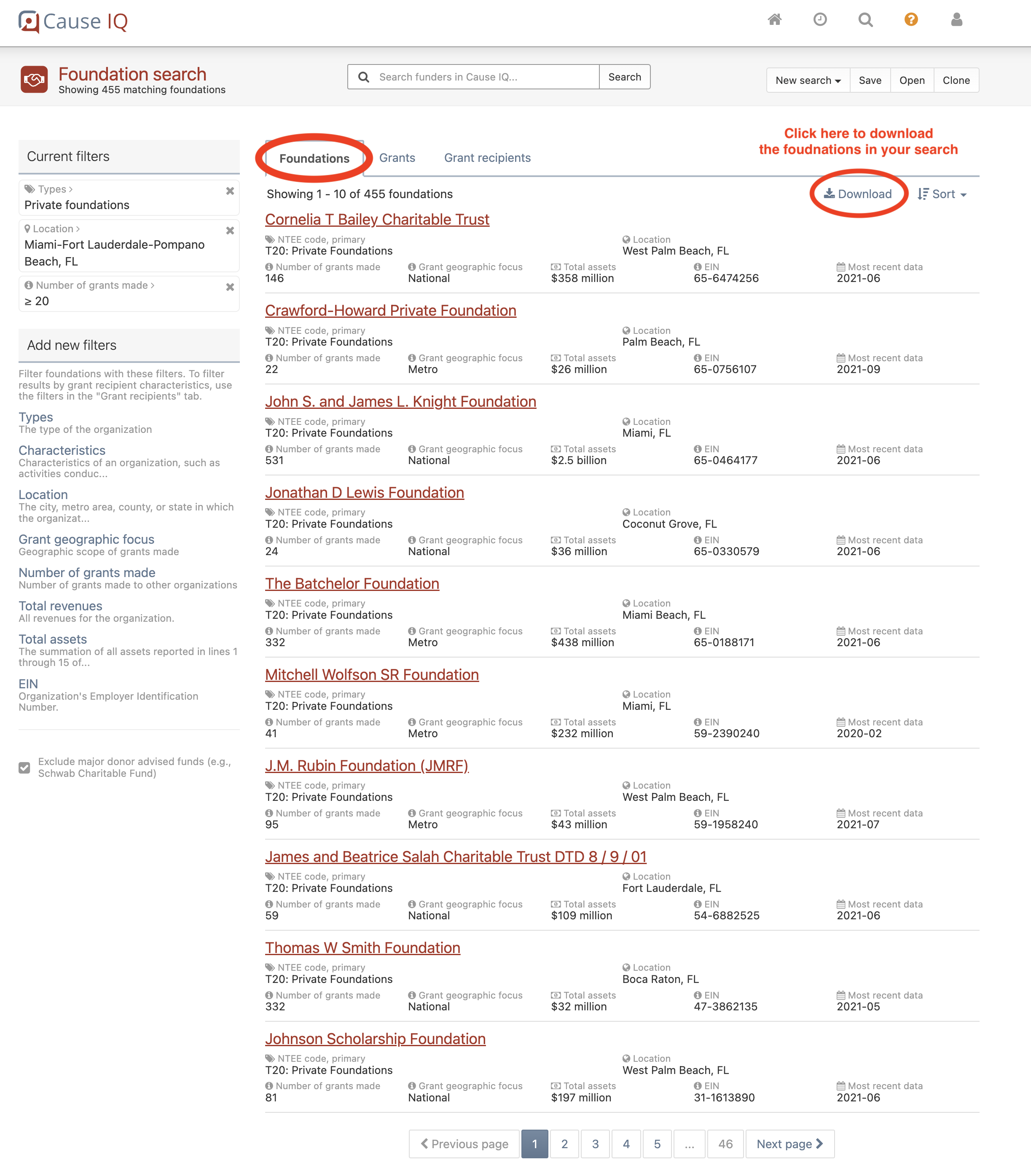The image size is (1031, 1176).
Task: Click the Cause IQ logo
Action: [x=73, y=22]
